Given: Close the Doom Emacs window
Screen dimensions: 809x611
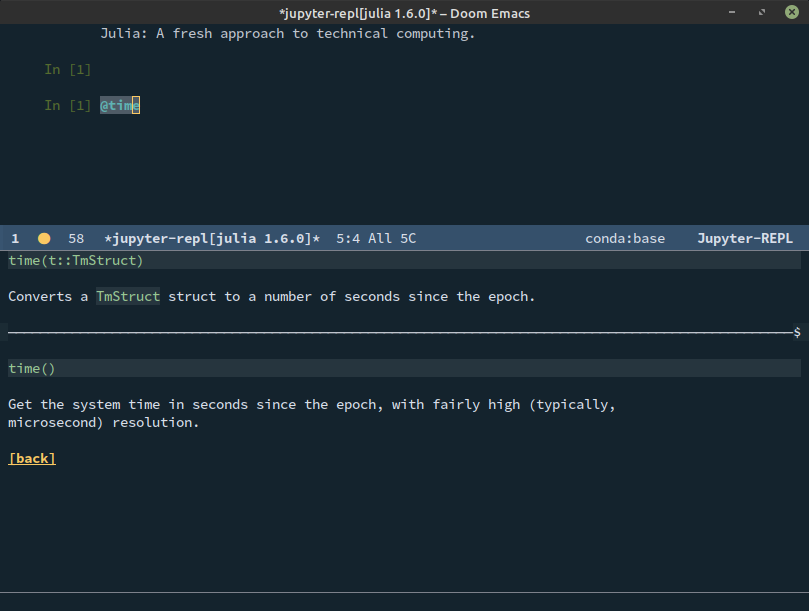Looking at the screenshot, I should [x=792, y=12].
